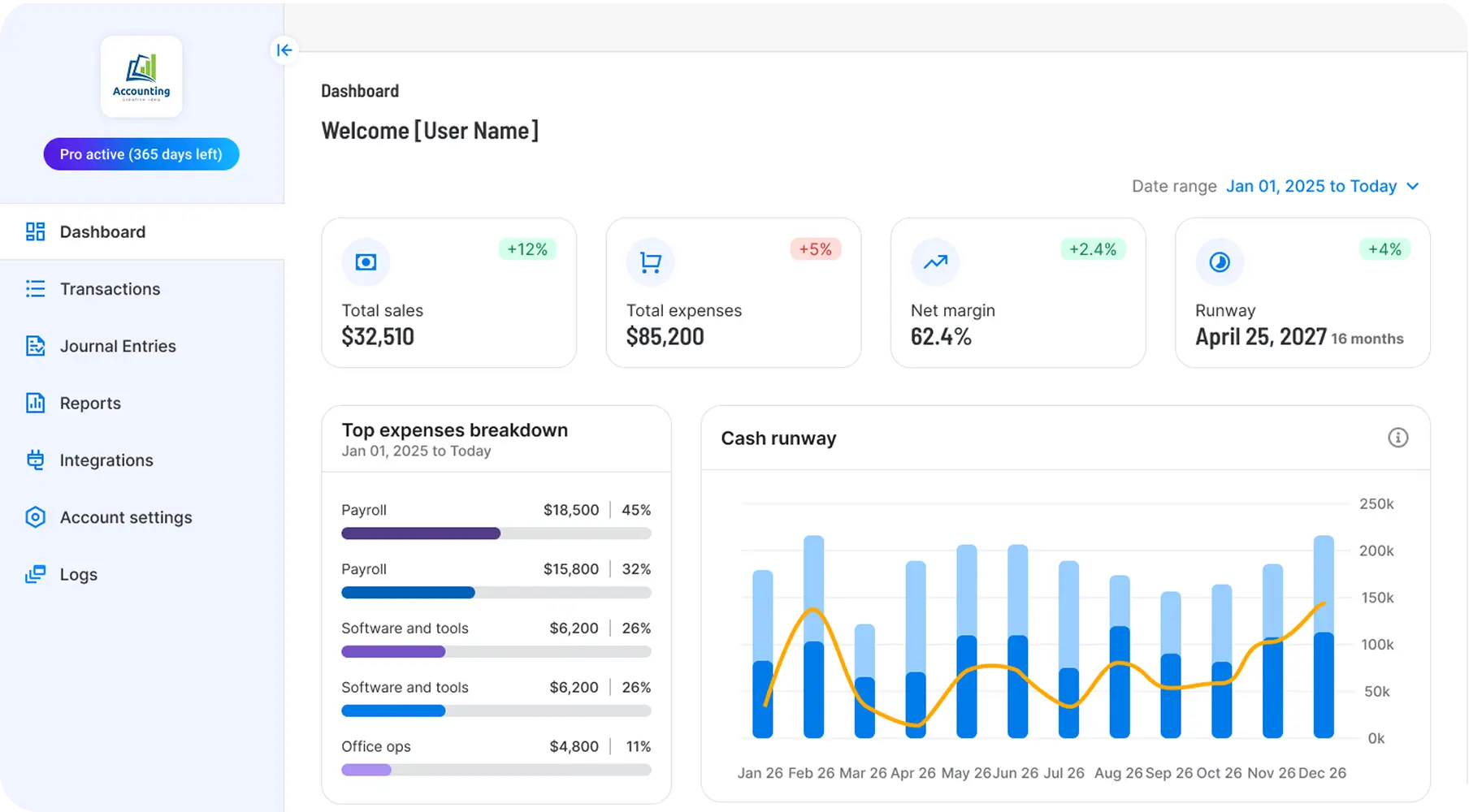1469x812 pixels.
Task: Click the camera icon on Total sales card
Action: pos(366,261)
